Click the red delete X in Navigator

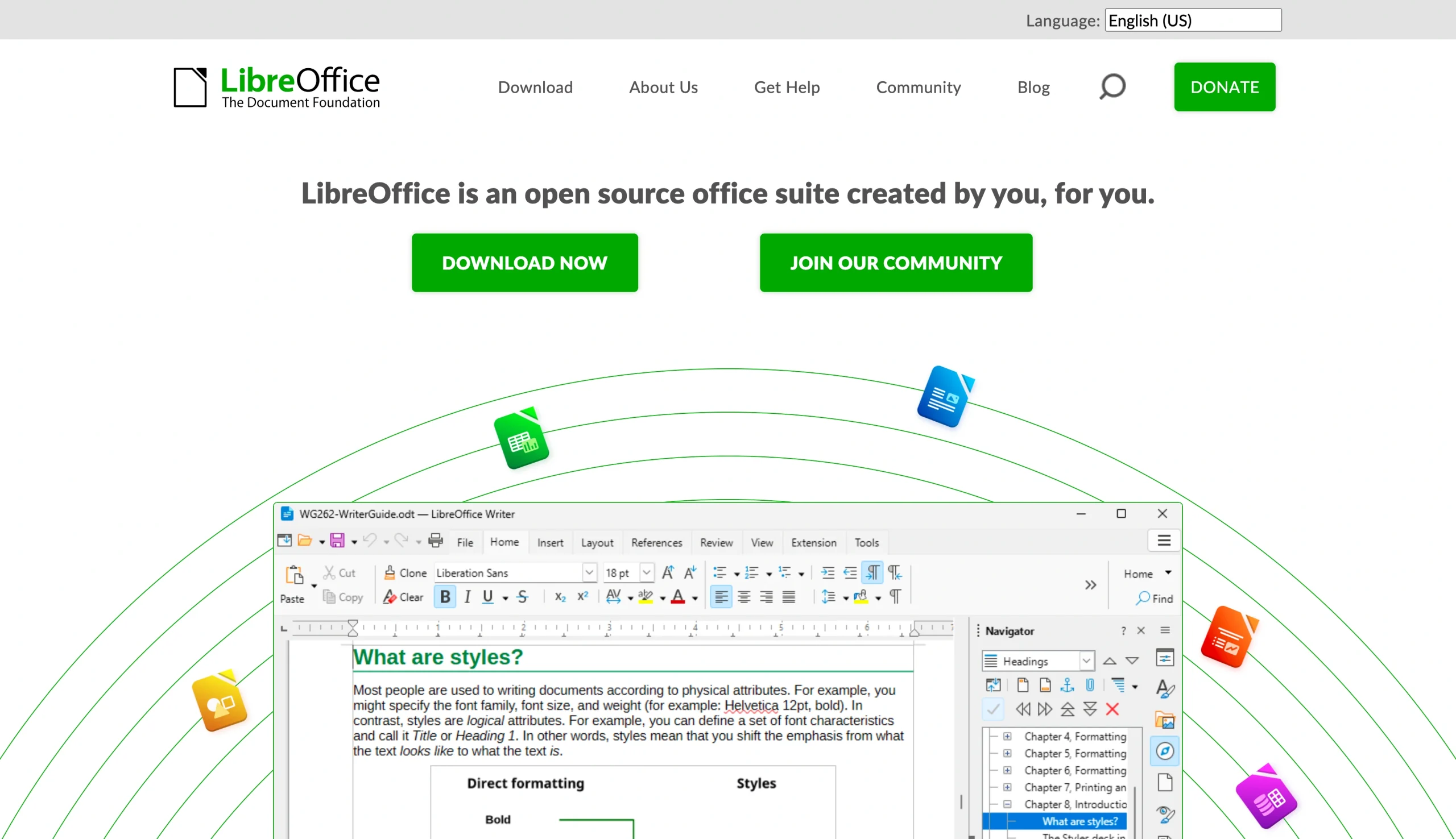click(1112, 709)
